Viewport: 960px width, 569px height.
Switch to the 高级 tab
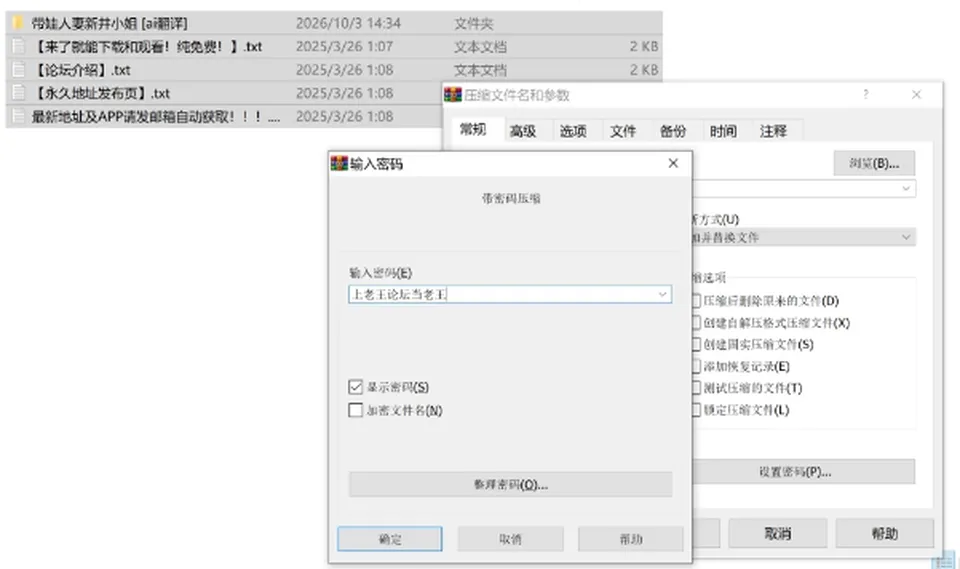[523, 131]
